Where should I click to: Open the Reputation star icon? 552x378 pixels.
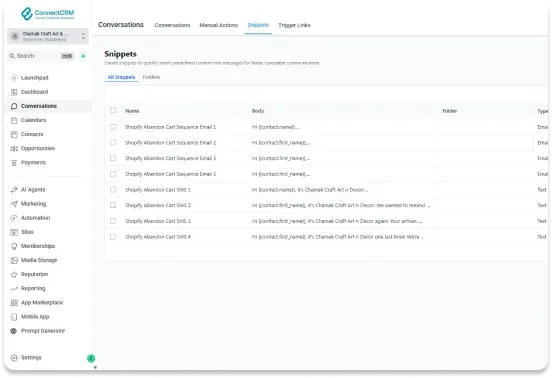pyautogui.click(x=14, y=275)
